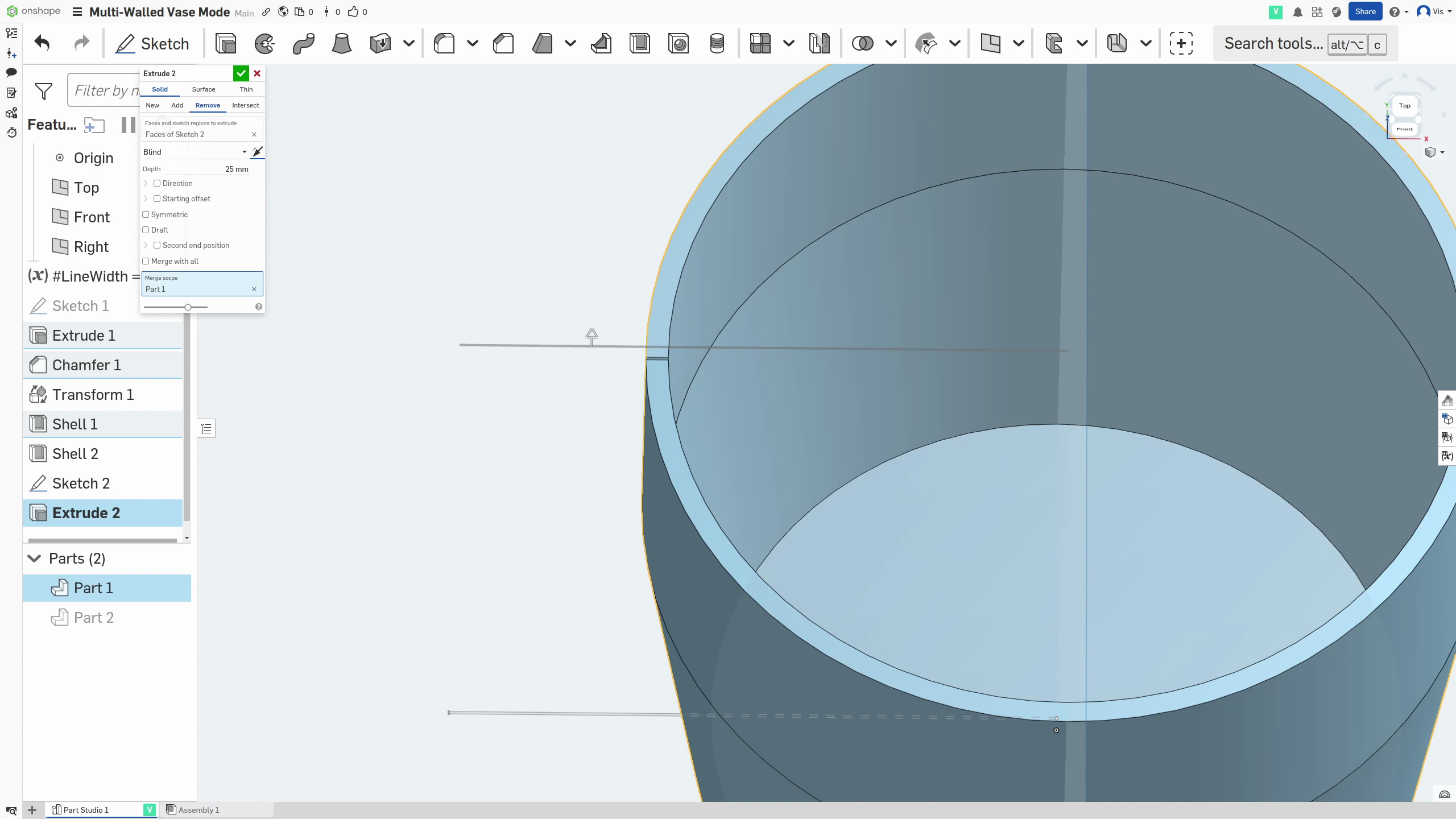Select the Sweep tool icon
Screen dimensions: 1456x819
tap(303, 43)
